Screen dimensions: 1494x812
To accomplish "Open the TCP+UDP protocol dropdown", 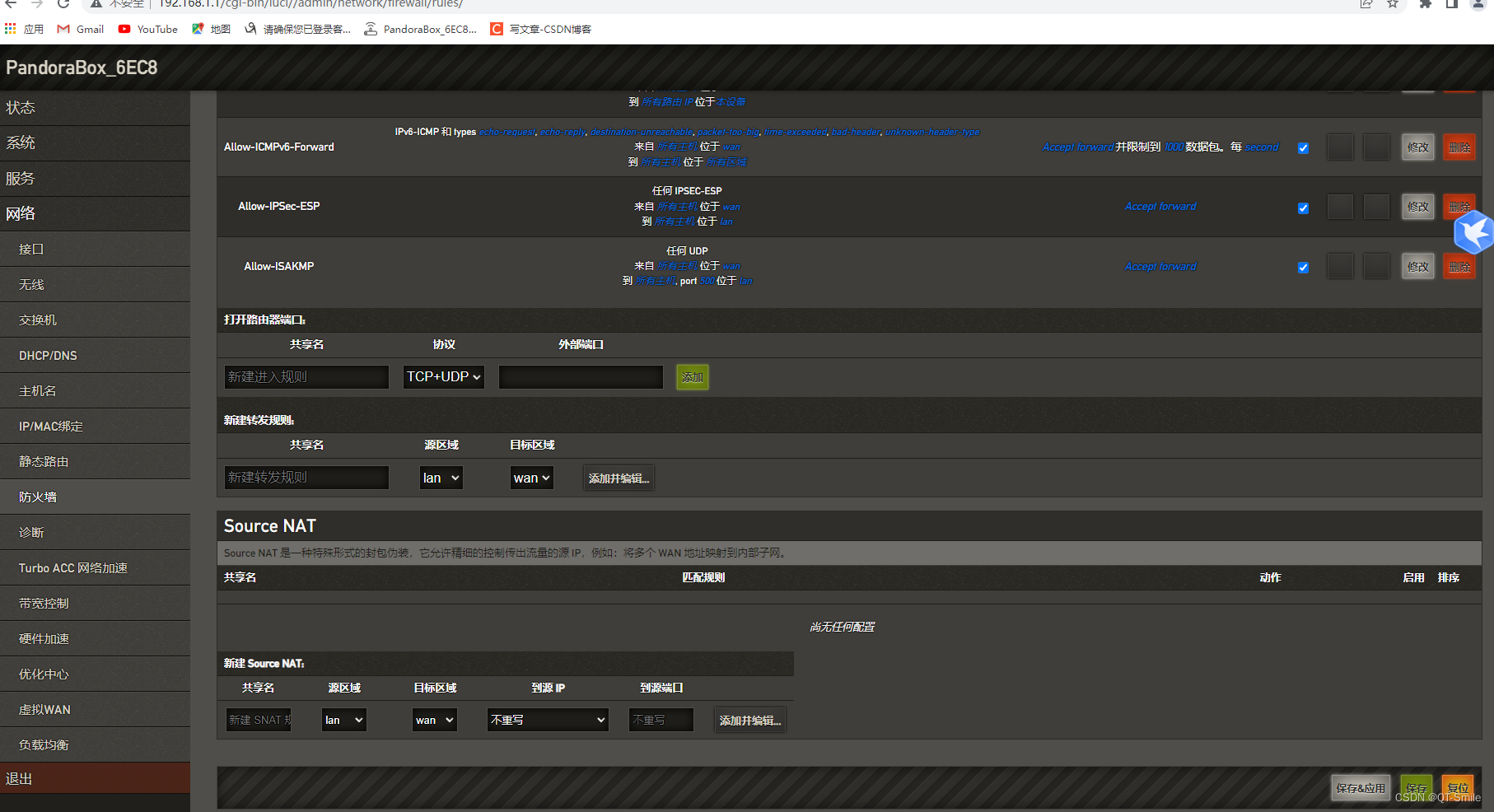I will tap(443, 377).
